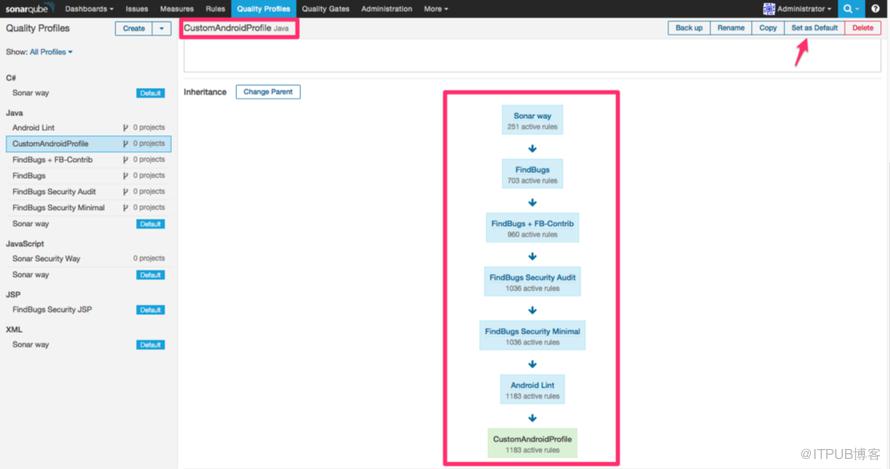Click the SonarQube logo
Screen dimensions: 890x469
pyautogui.click(x=30, y=9)
